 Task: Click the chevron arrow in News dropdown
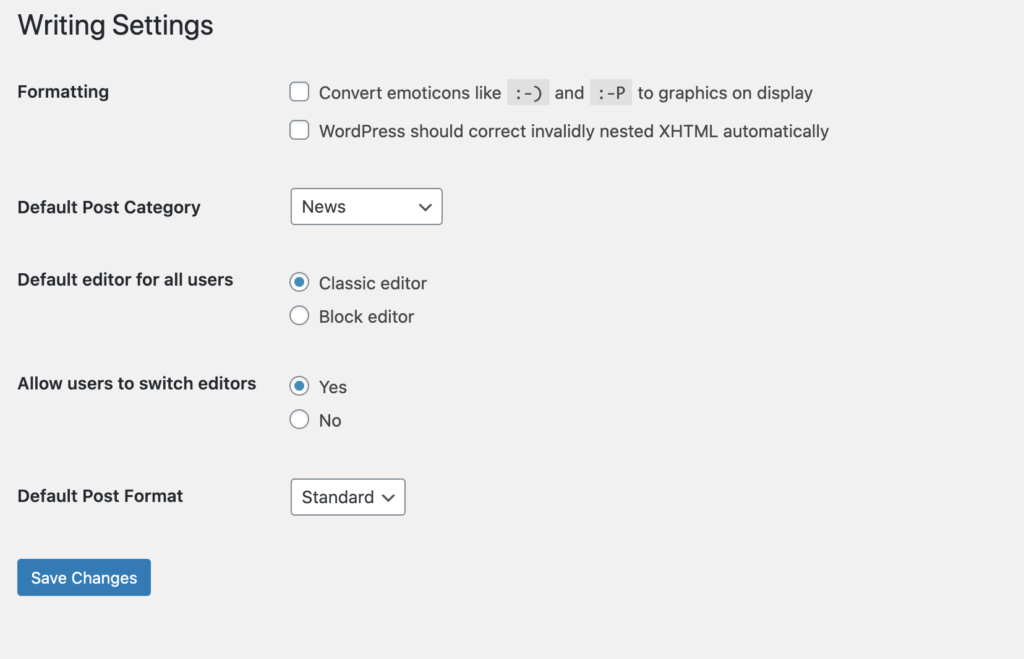(425, 207)
